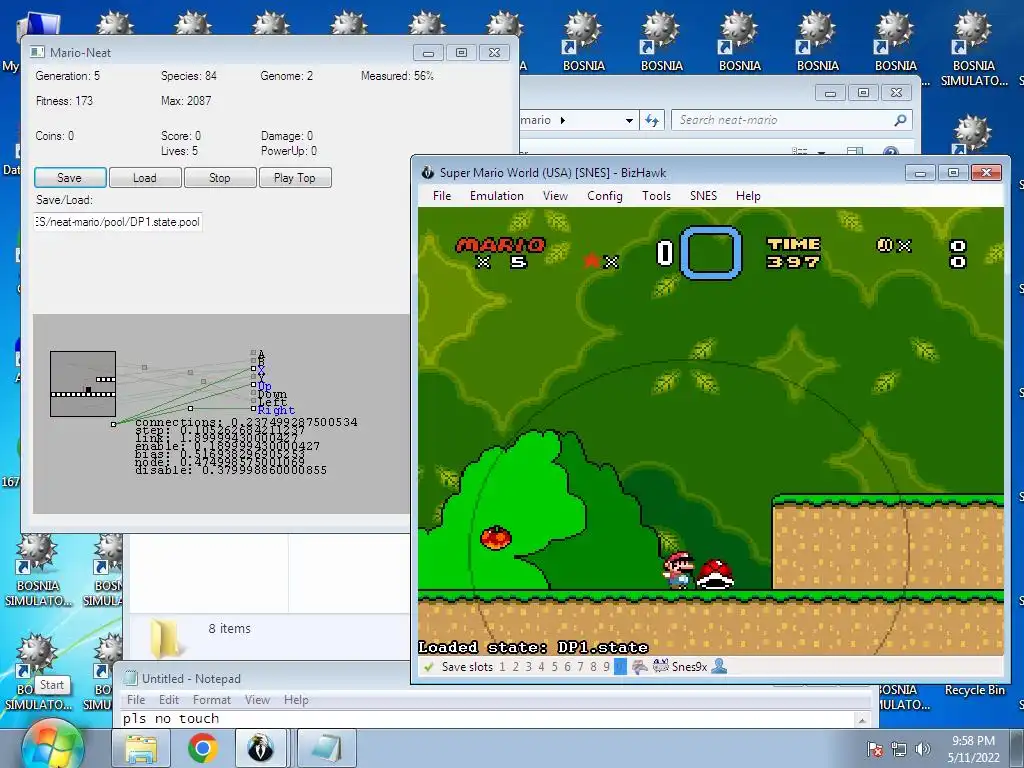Open the Emulation menu in BizHawk

tap(496, 196)
